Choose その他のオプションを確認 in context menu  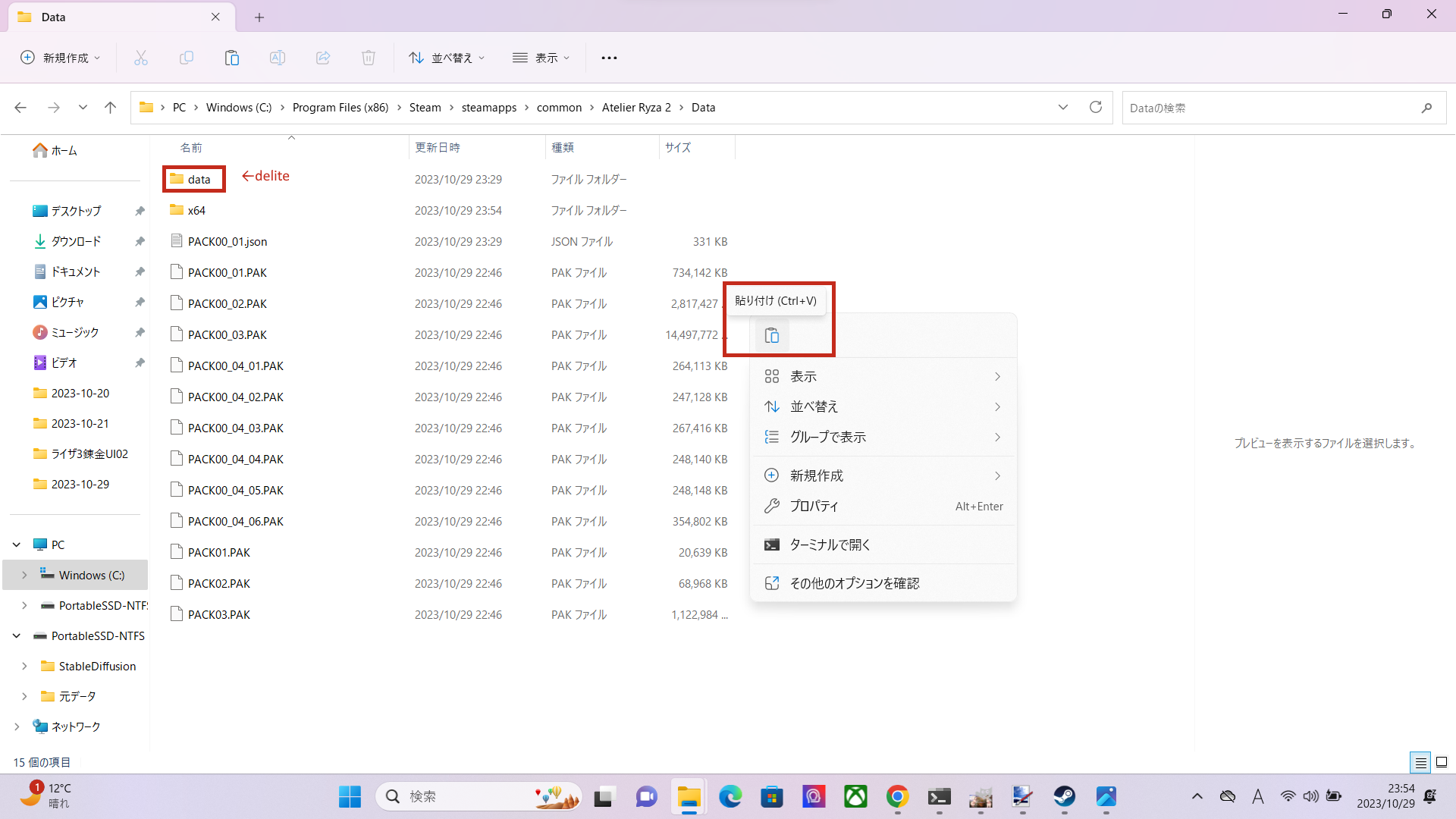(883, 583)
